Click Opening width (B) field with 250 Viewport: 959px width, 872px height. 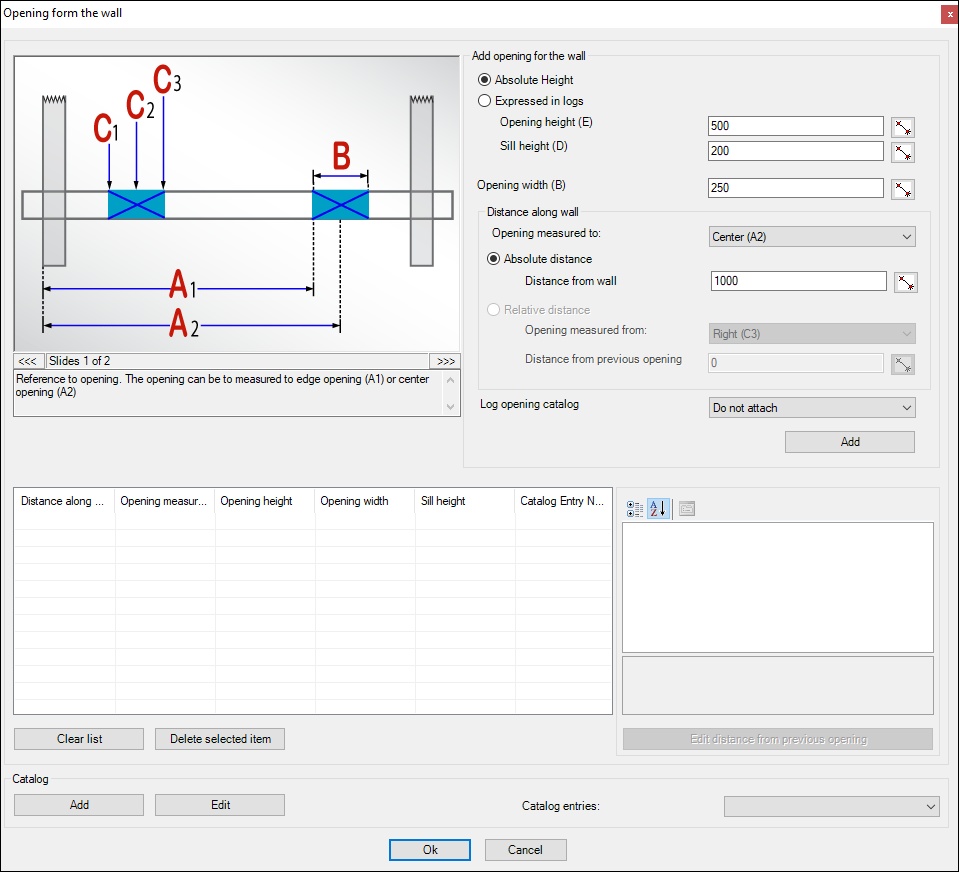click(x=796, y=188)
